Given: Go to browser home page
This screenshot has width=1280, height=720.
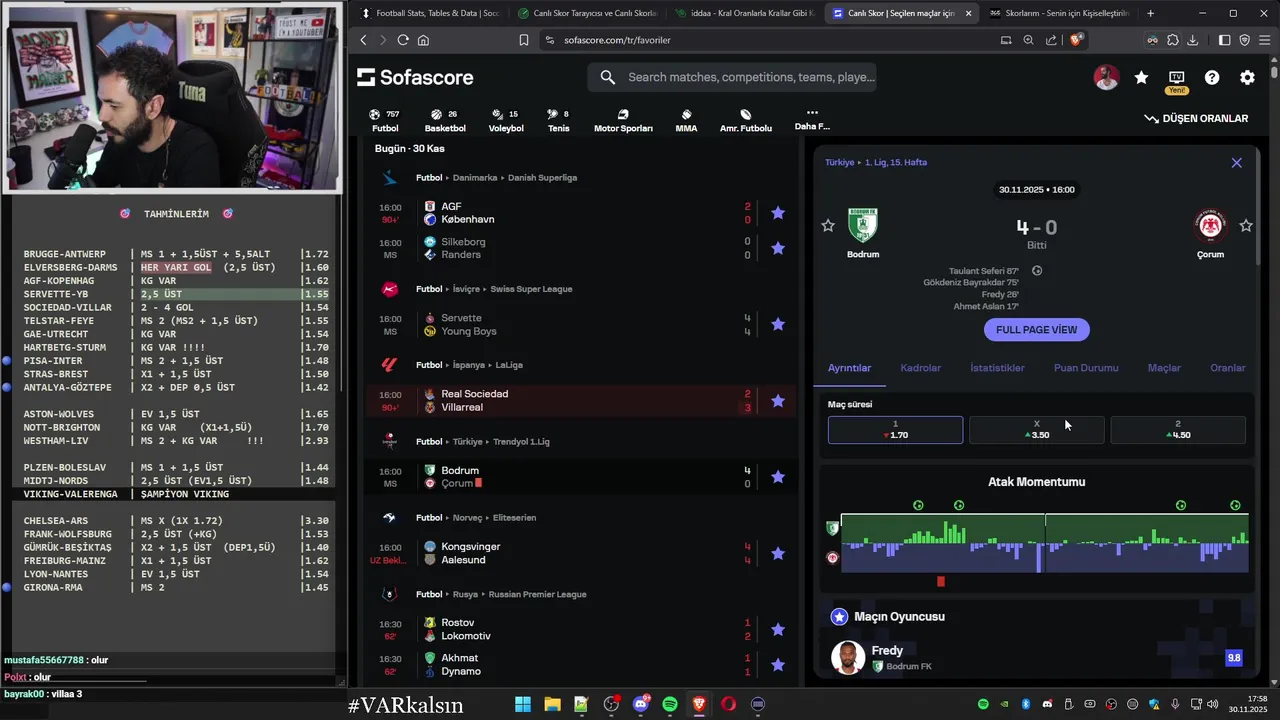Looking at the screenshot, I should (x=423, y=40).
